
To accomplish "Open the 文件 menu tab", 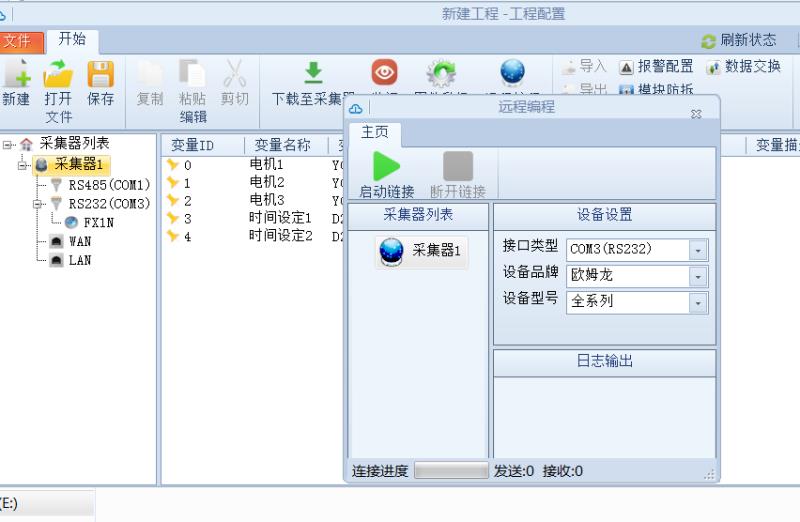I will click(x=17, y=41).
